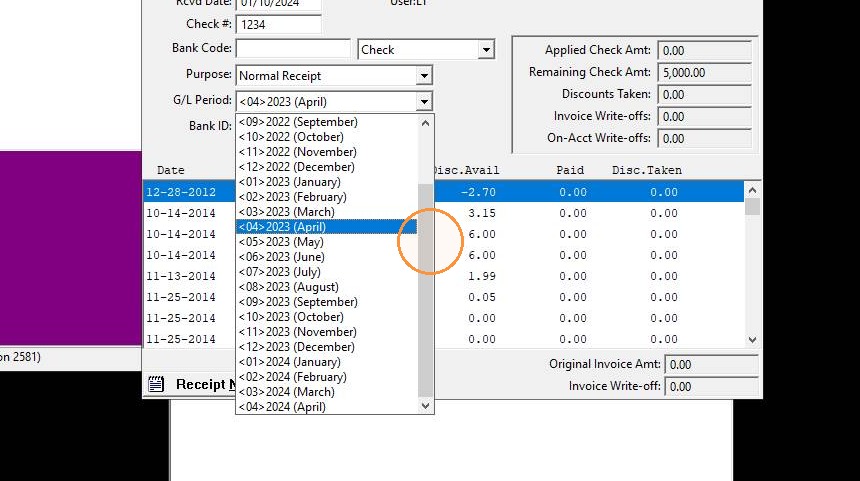Viewport: 860px width, 481px height.
Task: Click invoice grid scroll down arrow
Action: 752,340
